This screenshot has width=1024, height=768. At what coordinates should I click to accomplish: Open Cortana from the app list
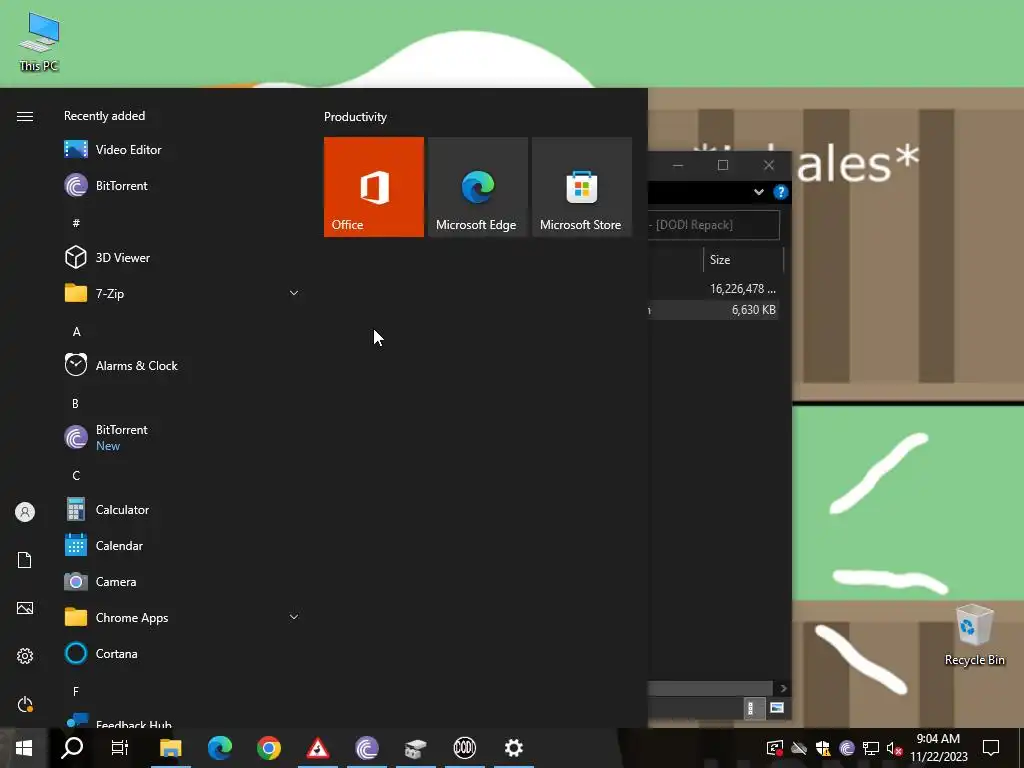click(182, 653)
